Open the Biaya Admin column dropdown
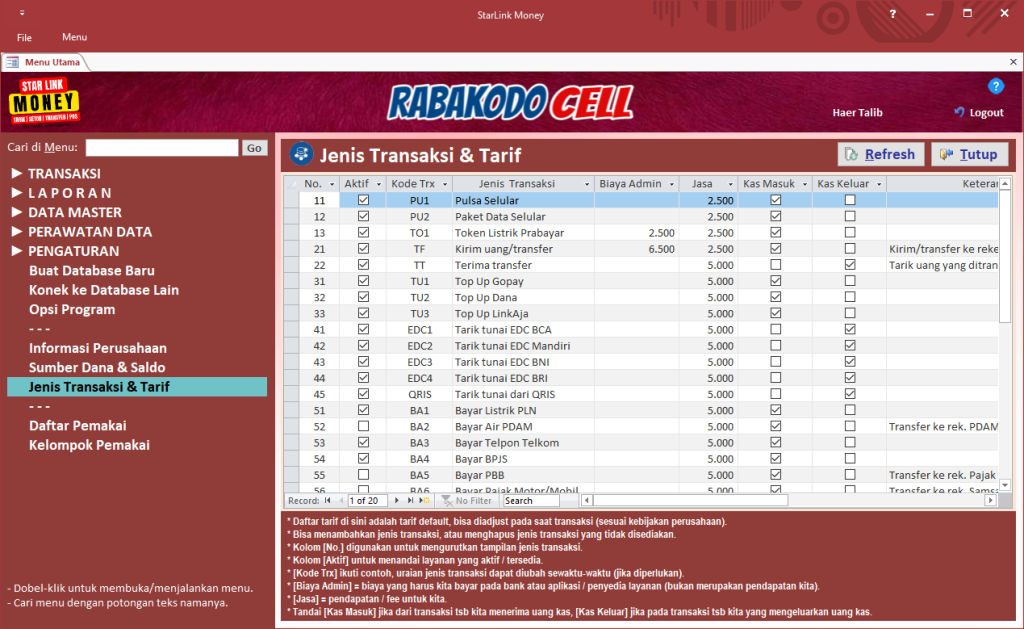The height and width of the screenshot is (629, 1024). (x=671, y=184)
